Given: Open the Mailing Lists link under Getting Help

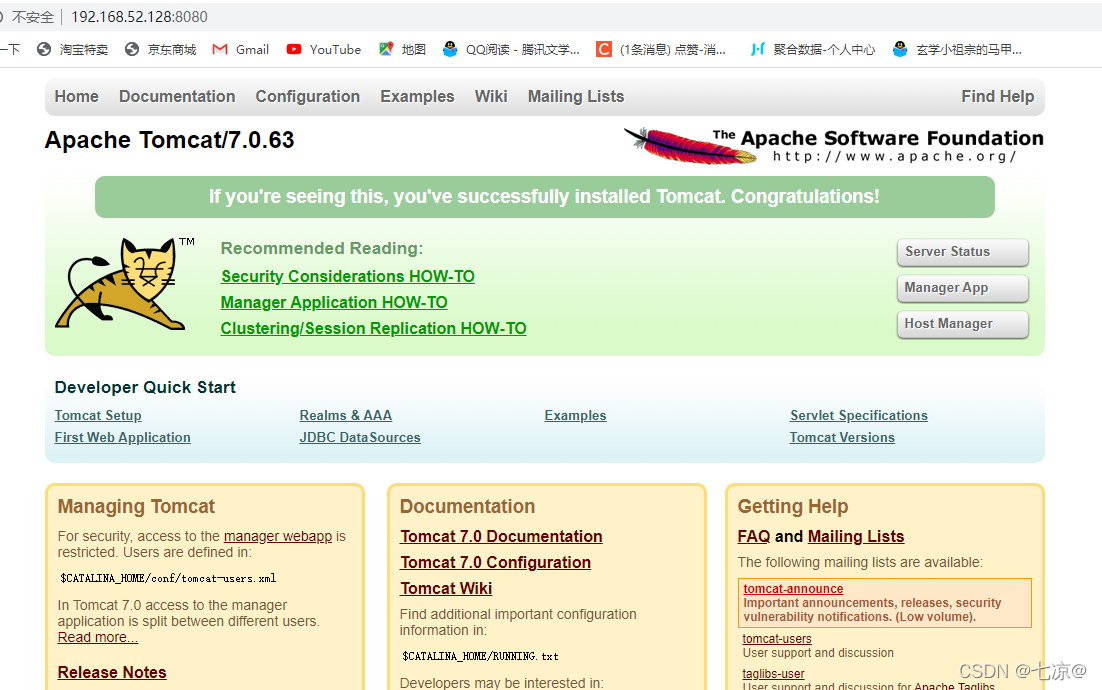Looking at the screenshot, I should point(856,536).
